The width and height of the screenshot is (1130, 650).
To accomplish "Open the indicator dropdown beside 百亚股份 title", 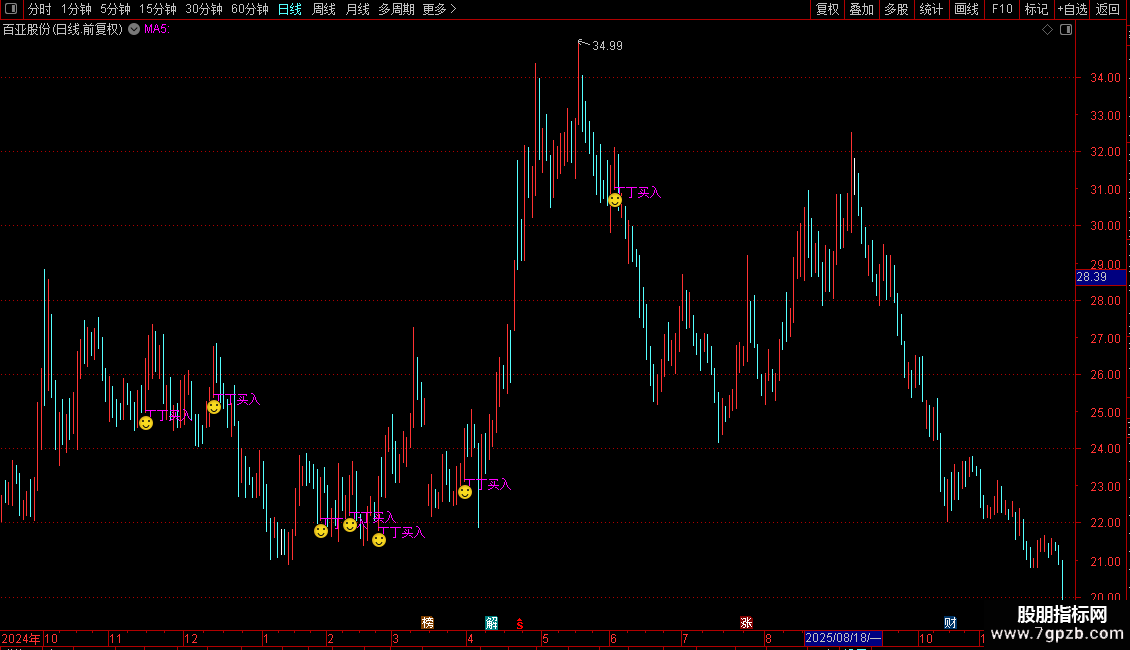I will point(134,29).
